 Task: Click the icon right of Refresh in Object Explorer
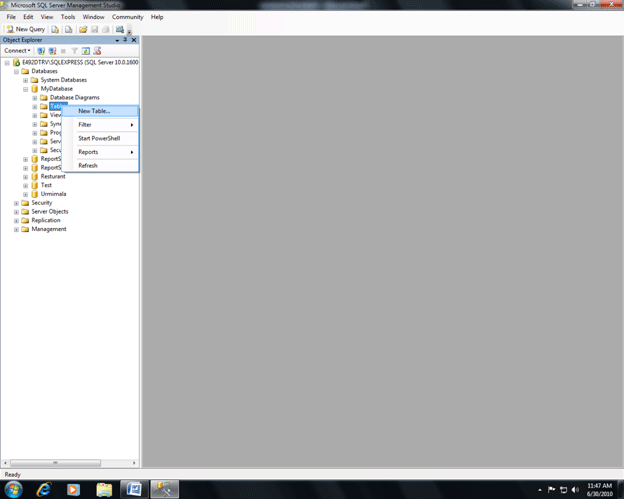pyautogui.click(x=97, y=51)
